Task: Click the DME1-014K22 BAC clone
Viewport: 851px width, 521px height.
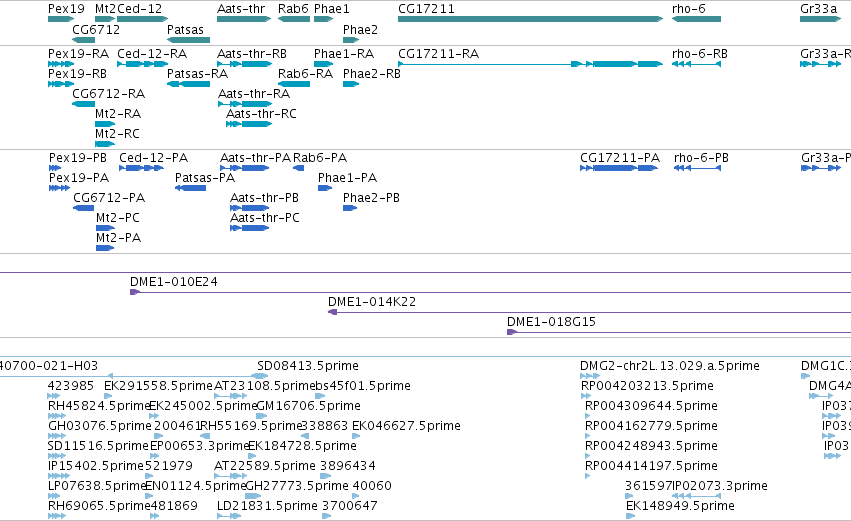Action: (589, 313)
